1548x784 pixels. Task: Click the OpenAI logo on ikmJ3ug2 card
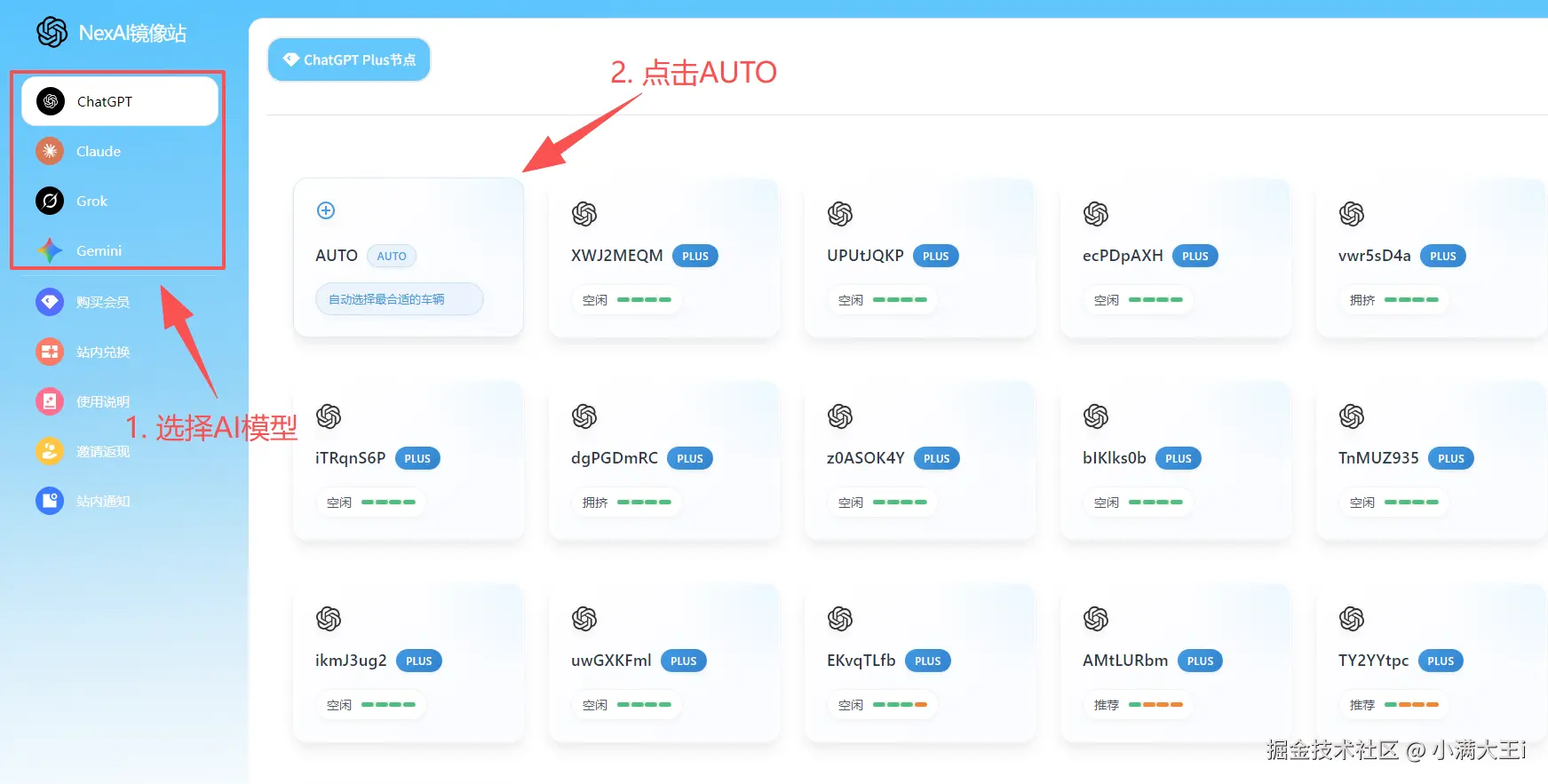329,619
